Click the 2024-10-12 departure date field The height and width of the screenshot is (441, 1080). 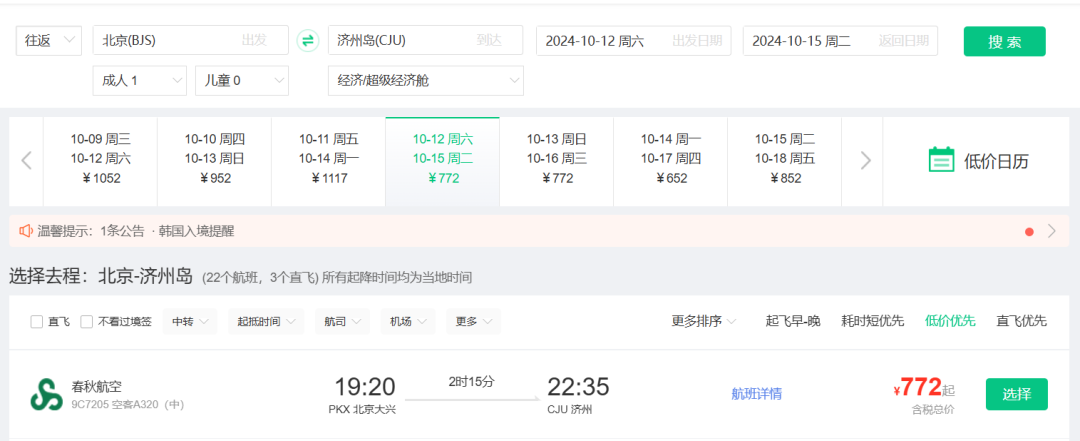point(634,41)
